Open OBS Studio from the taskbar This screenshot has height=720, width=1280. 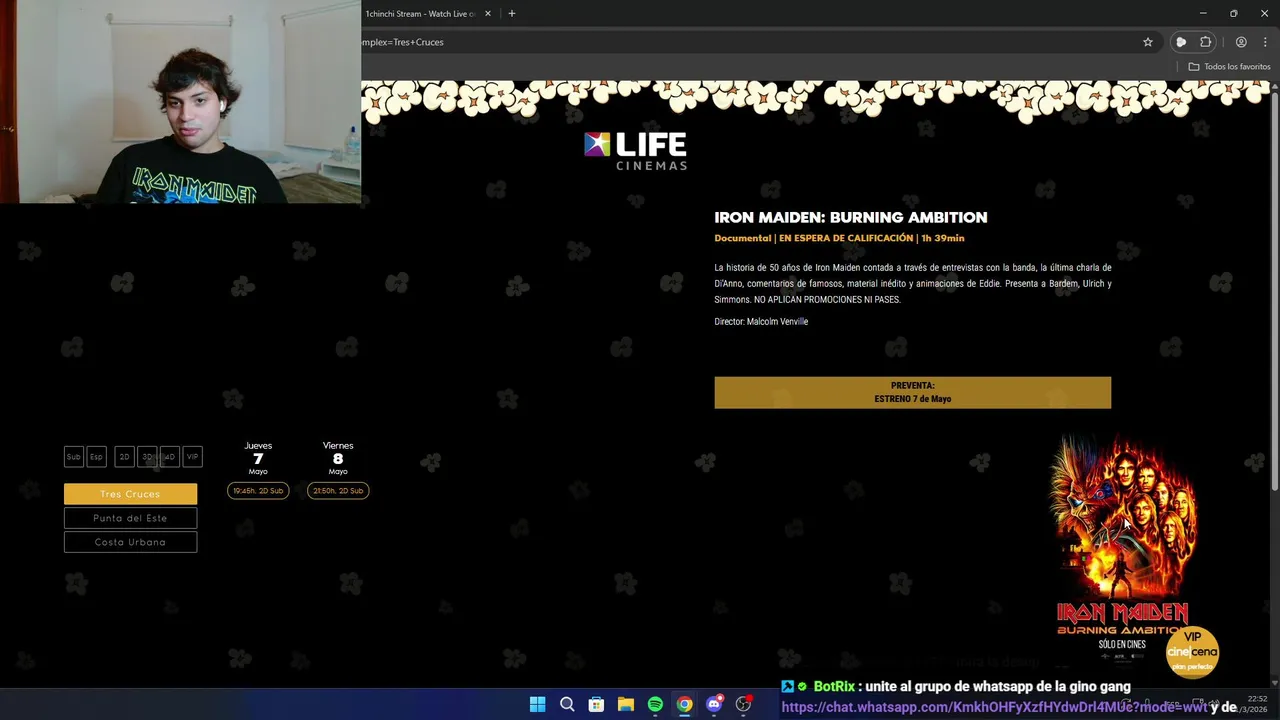(743, 704)
